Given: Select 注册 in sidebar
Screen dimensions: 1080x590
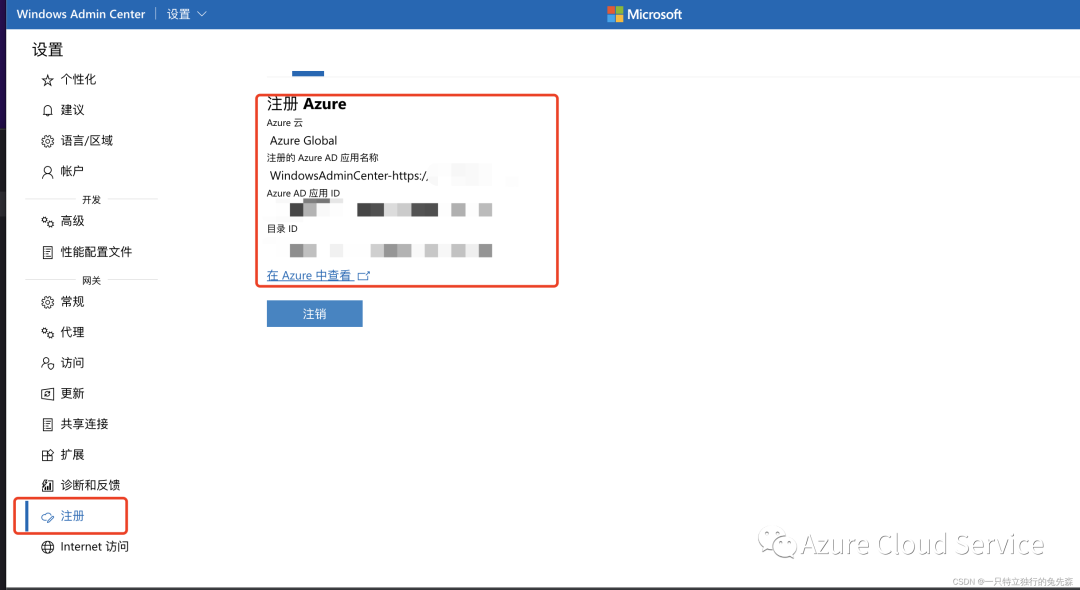Looking at the screenshot, I should pyautogui.click(x=72, y=516).
